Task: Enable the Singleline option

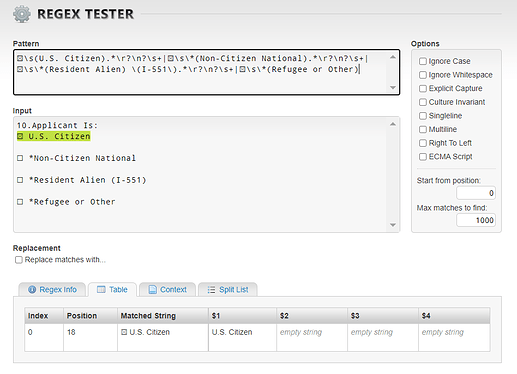Action: pyautogui.click(x=423, y=116)
